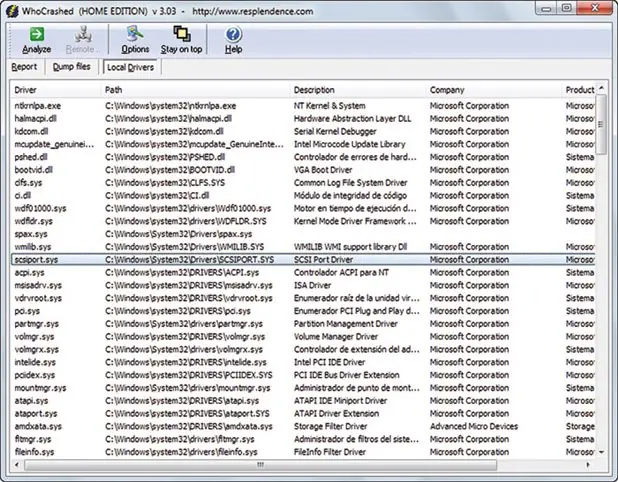Sort by the Company column header
Viewport: 618px width, 482px height.
point(494,90)
